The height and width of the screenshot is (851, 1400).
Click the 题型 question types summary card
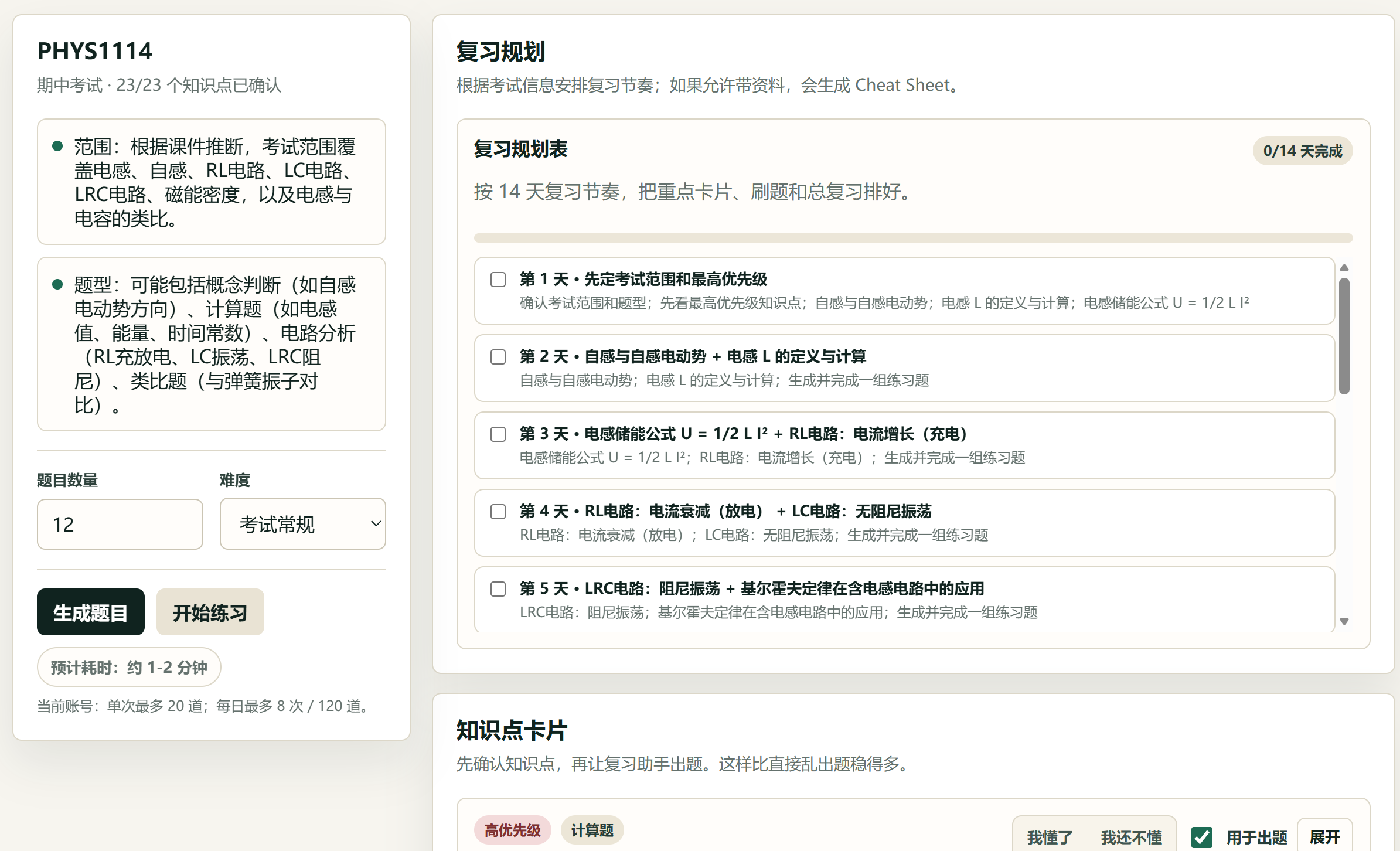coord(212,344)
